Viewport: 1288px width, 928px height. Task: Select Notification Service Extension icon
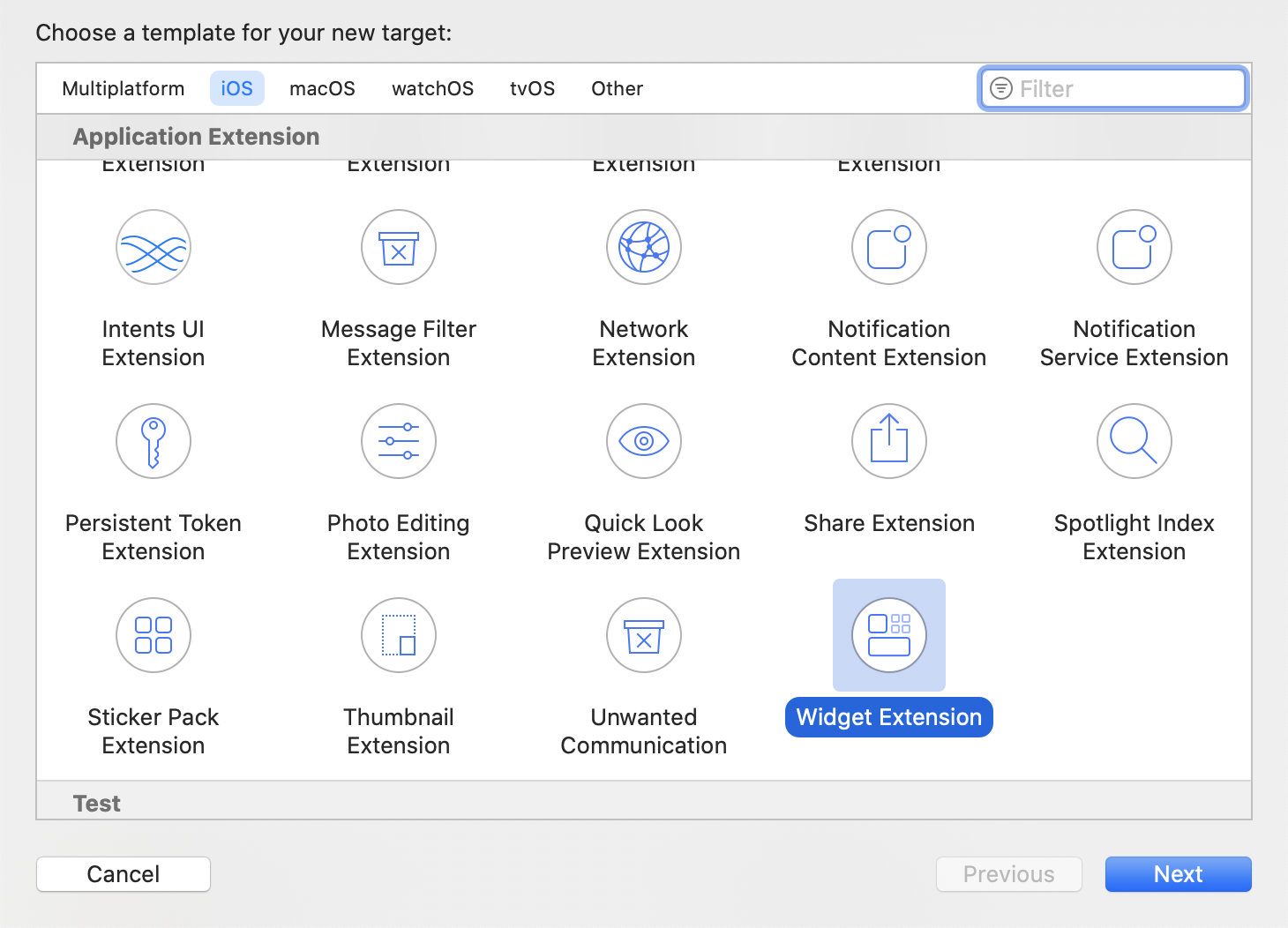pyautogui.click(x=1134, y=247)
